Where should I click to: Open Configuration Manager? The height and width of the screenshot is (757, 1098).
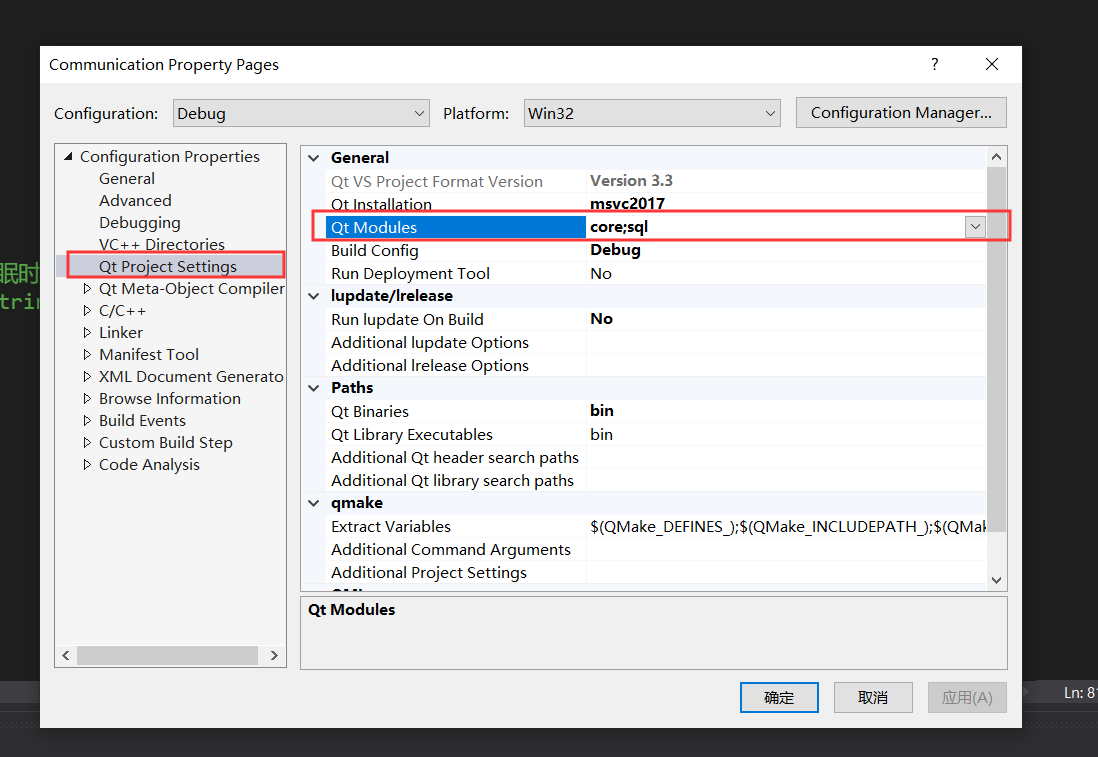(901, 113)
